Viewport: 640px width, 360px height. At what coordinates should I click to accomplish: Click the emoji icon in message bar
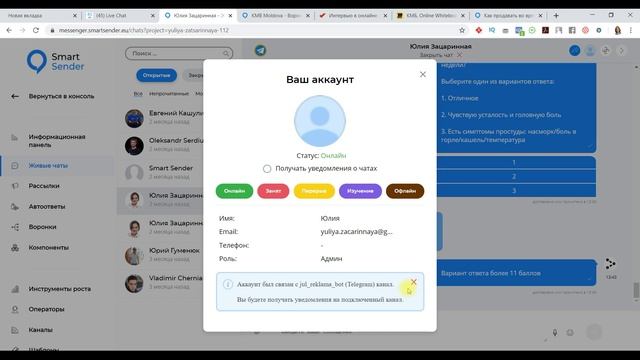tap(570, 333)
